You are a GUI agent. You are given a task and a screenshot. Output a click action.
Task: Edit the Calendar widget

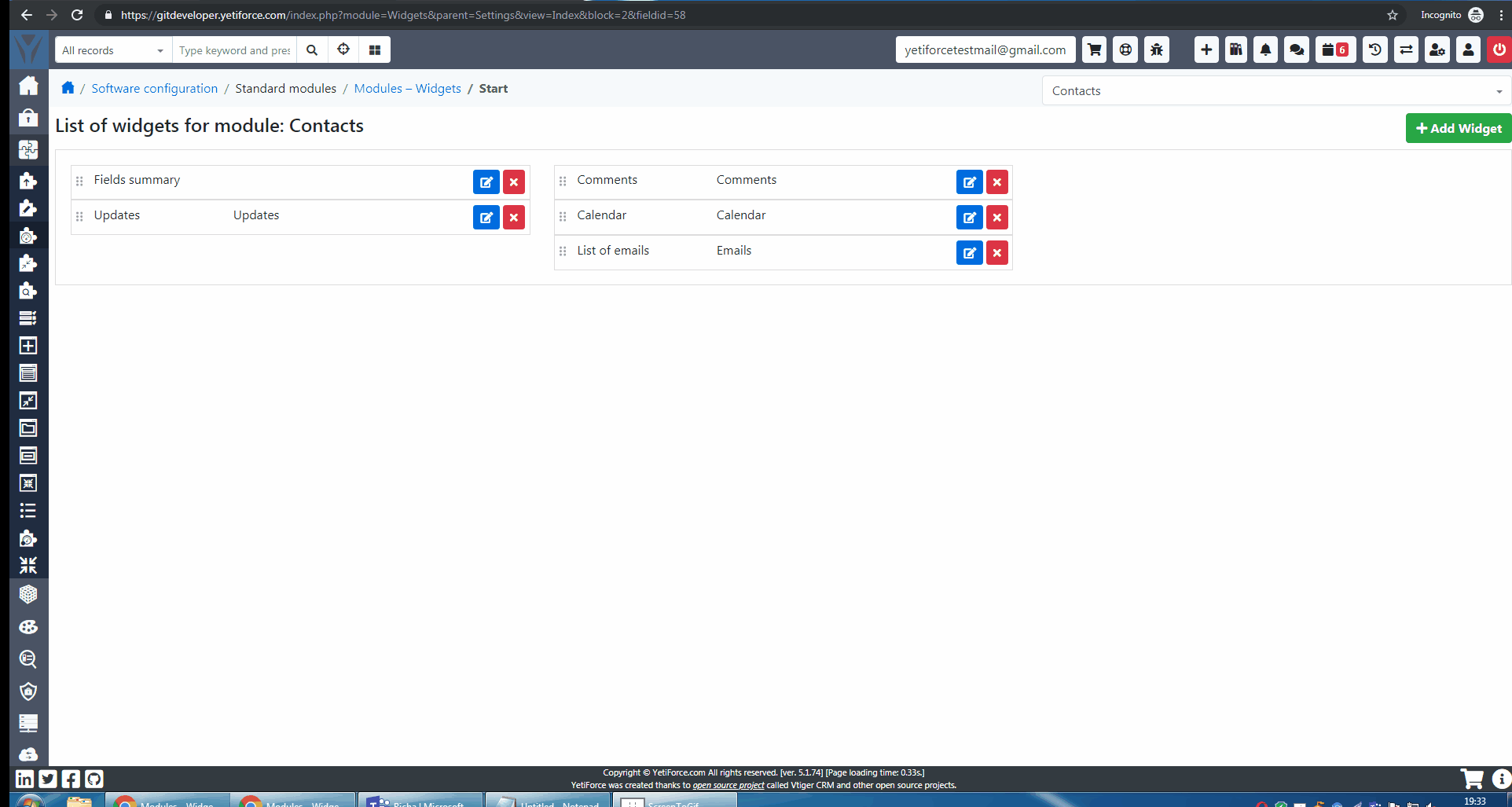970,218
